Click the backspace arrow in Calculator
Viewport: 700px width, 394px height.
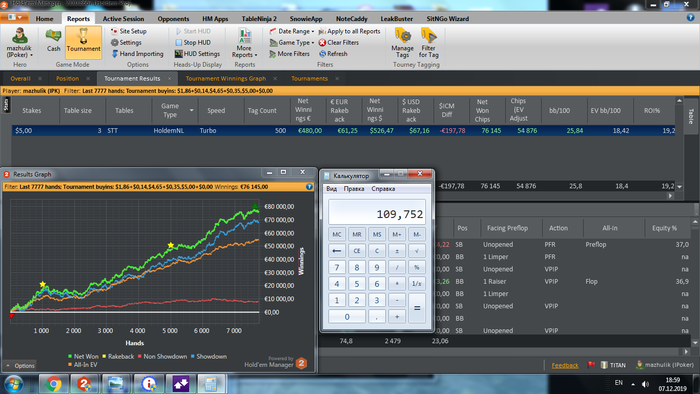click(x=337, y=251)
